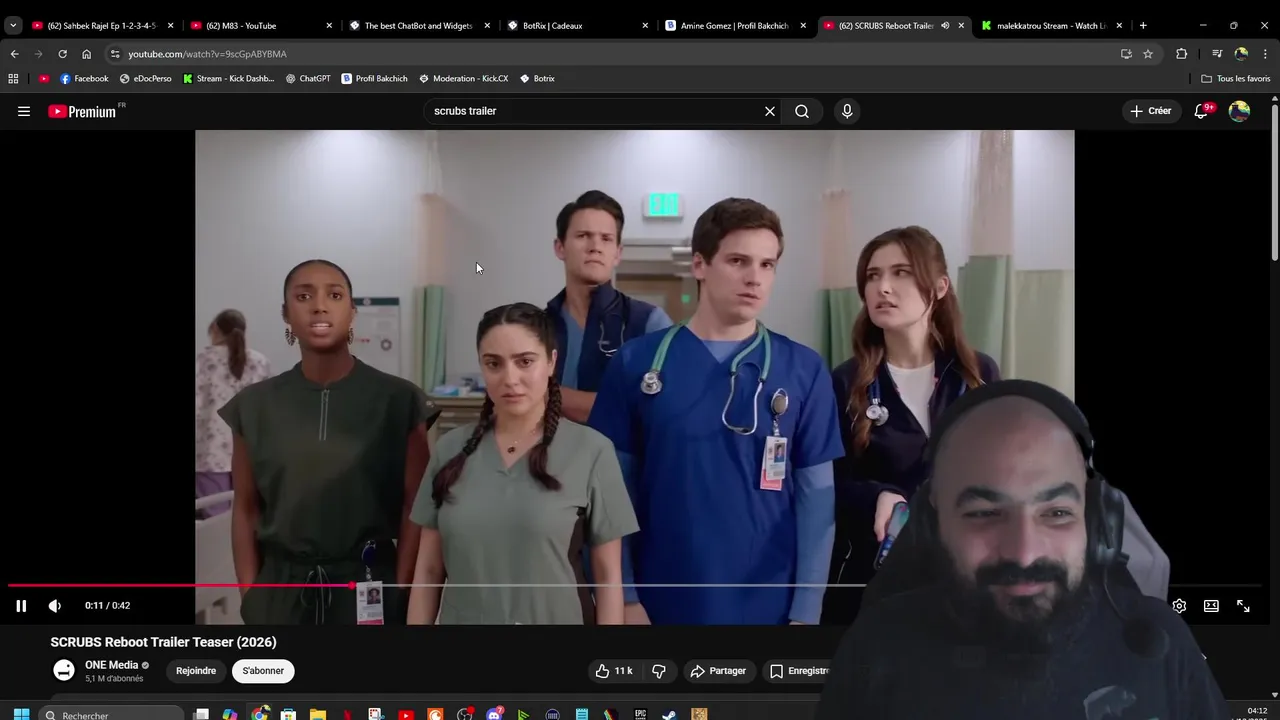Open the tab search dropdown
Screen dimensions: 1280x720
(x=13, y=25)
